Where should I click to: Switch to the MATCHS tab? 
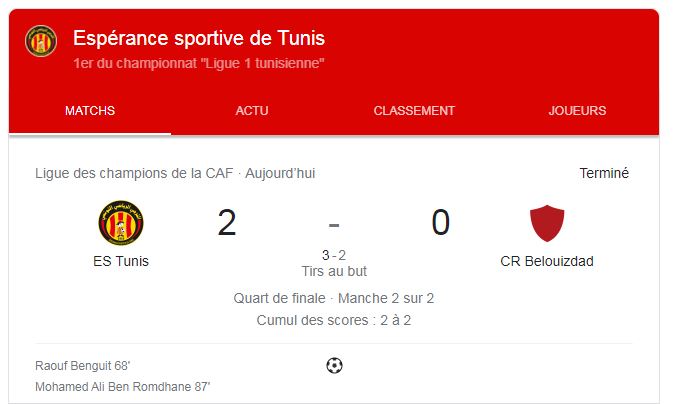pyautogui.click(x=90, y=111)
